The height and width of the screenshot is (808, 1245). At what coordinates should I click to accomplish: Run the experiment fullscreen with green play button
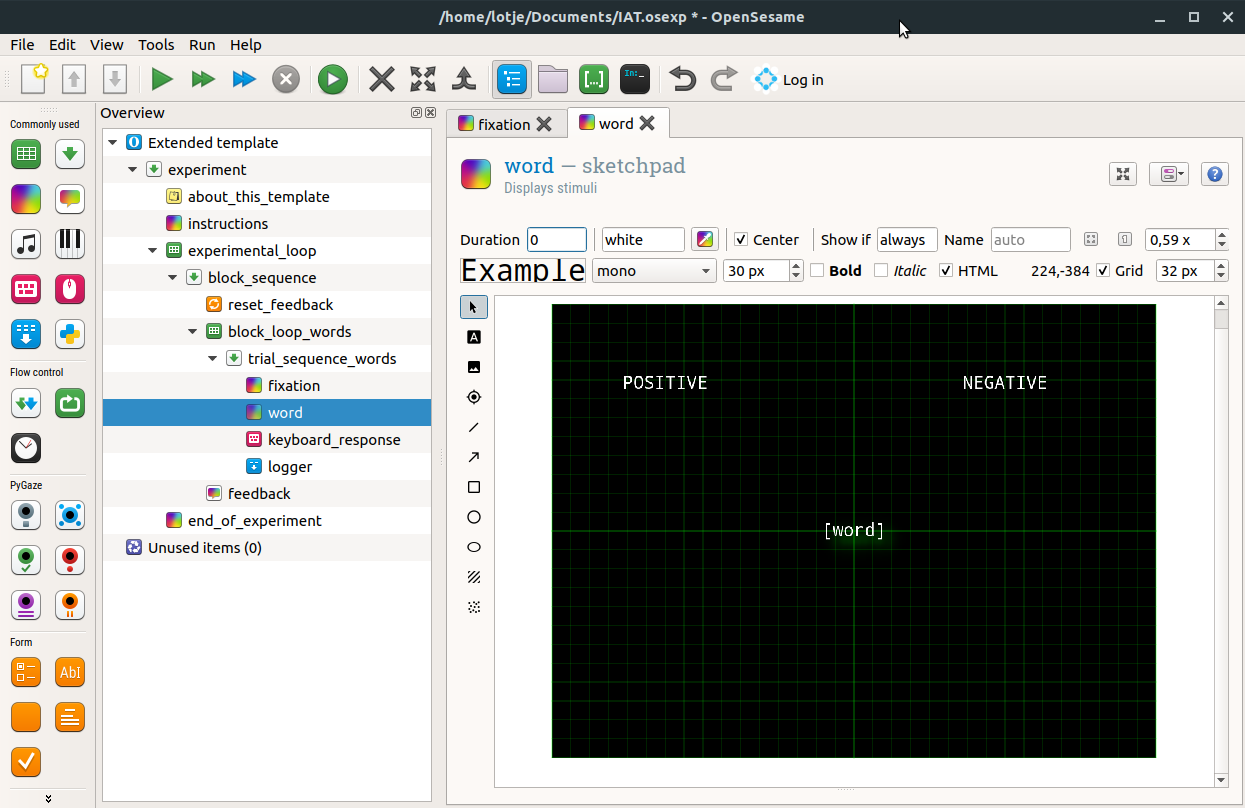click(162, 79)
